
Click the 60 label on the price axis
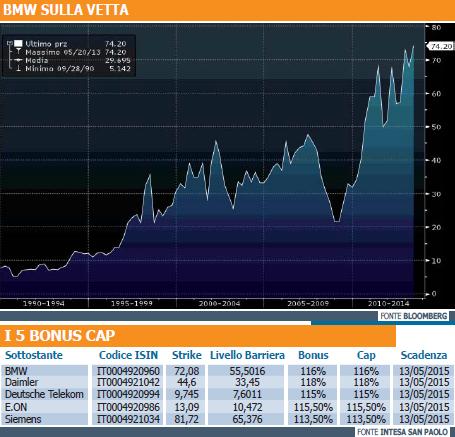[436, 94]
